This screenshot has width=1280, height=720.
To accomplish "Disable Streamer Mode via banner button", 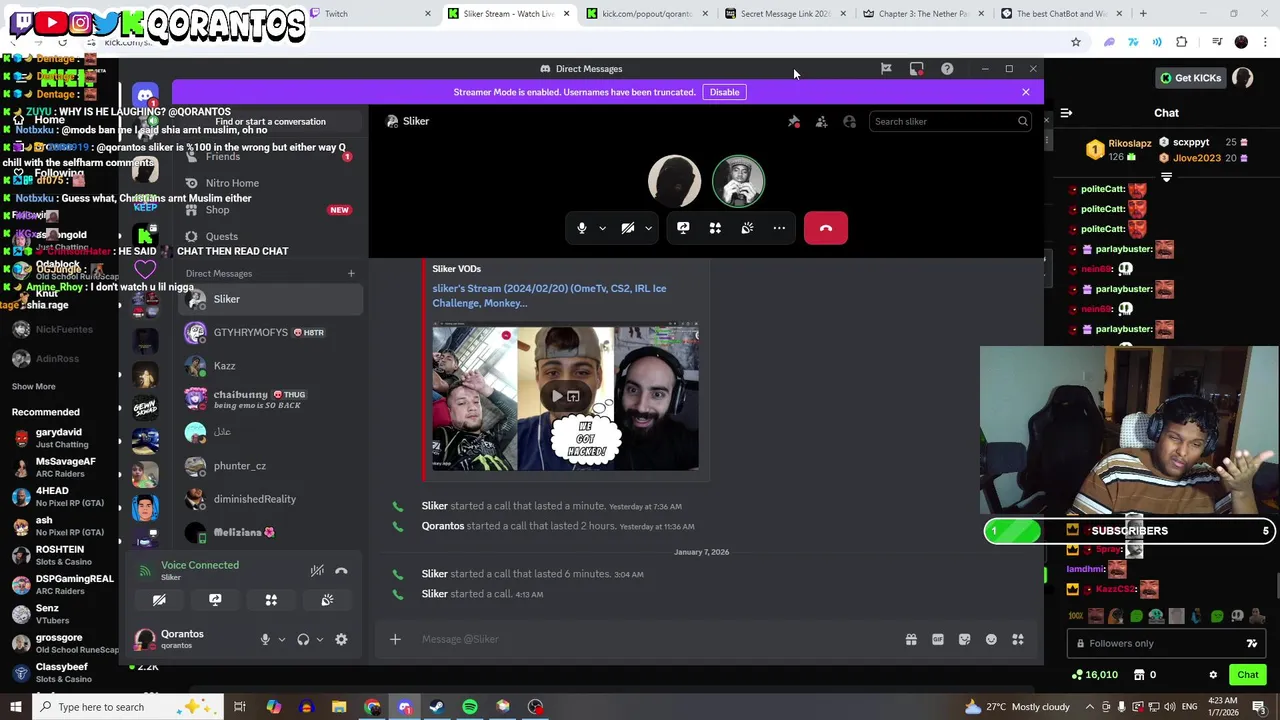I will [x=724, y=92].
